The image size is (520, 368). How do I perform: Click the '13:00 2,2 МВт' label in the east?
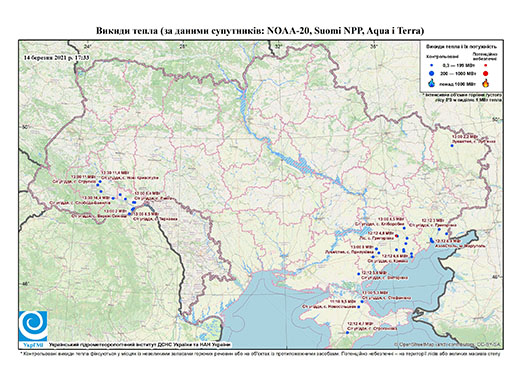(x=464, y=137)
